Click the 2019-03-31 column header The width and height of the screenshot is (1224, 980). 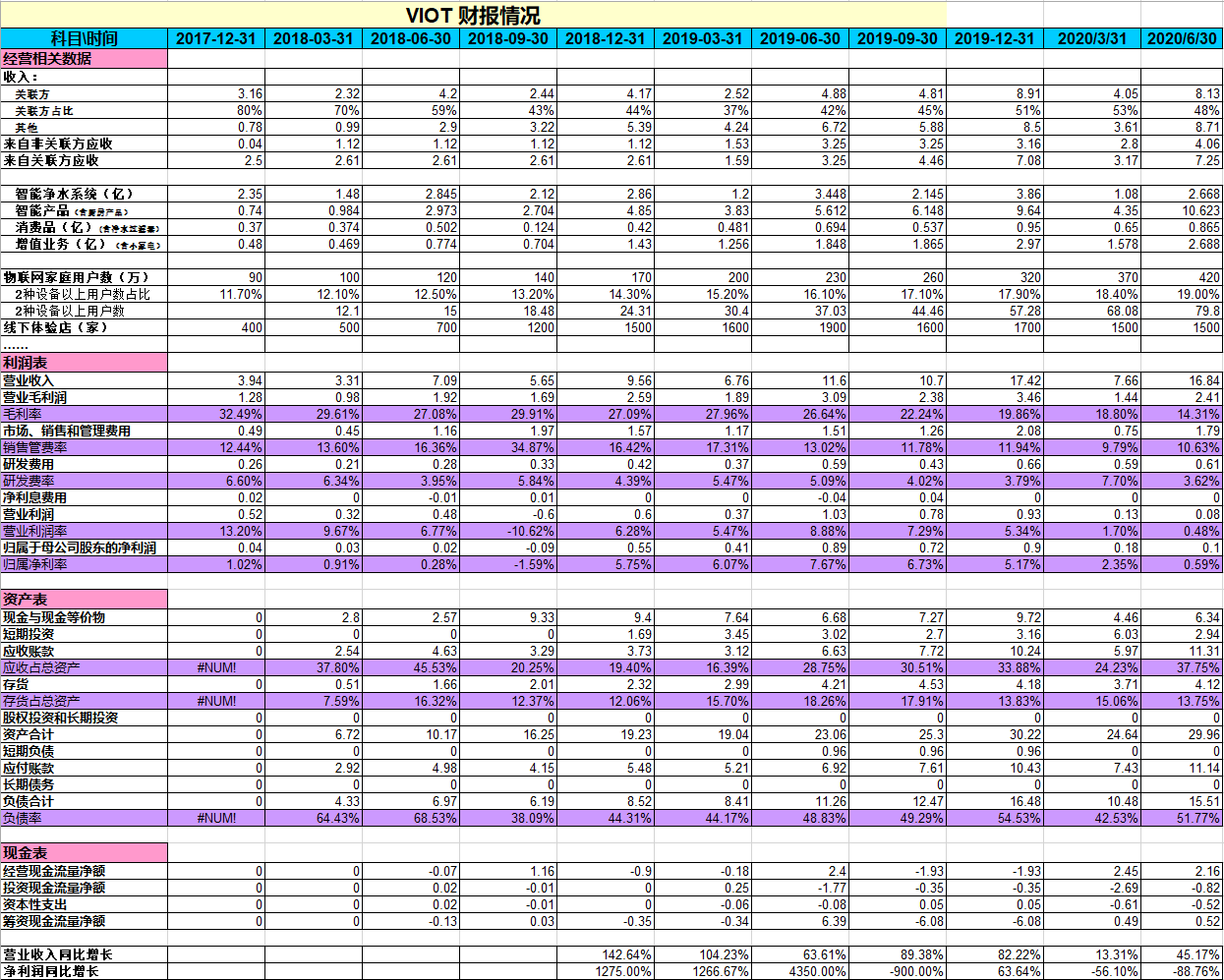pyautogui.click(x=703, y=38)
